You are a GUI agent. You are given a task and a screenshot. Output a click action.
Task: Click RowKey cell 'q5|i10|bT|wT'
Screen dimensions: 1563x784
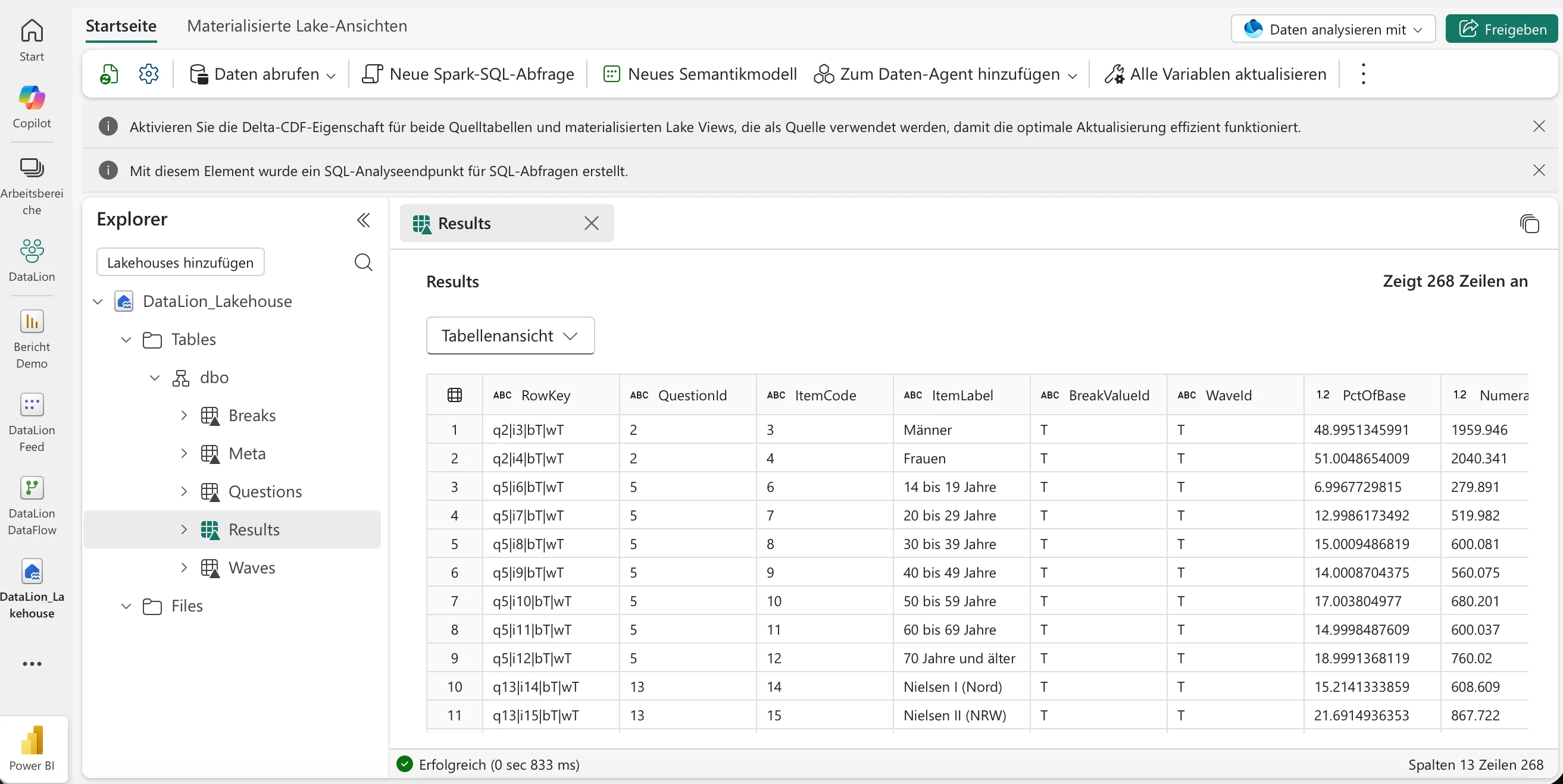(x=551, y=601)
